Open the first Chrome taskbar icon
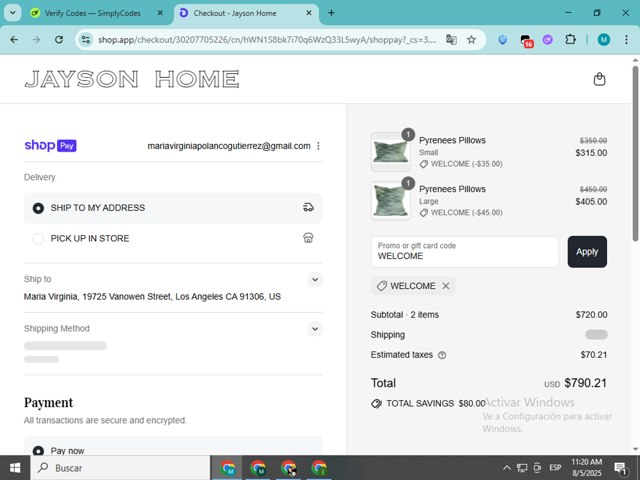Screen dimensions: 640x480 227,468
